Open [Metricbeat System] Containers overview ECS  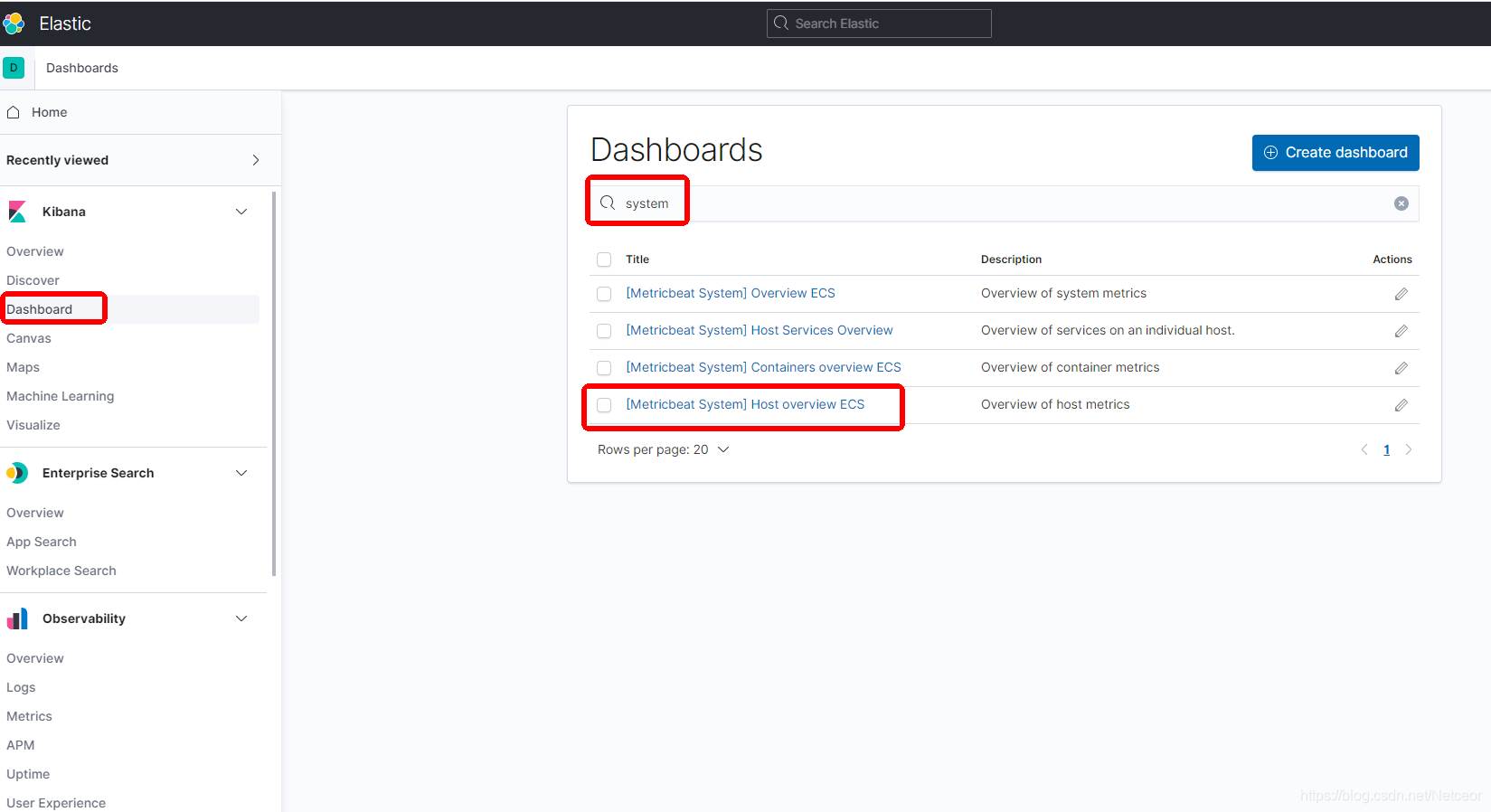coord(763,367)
